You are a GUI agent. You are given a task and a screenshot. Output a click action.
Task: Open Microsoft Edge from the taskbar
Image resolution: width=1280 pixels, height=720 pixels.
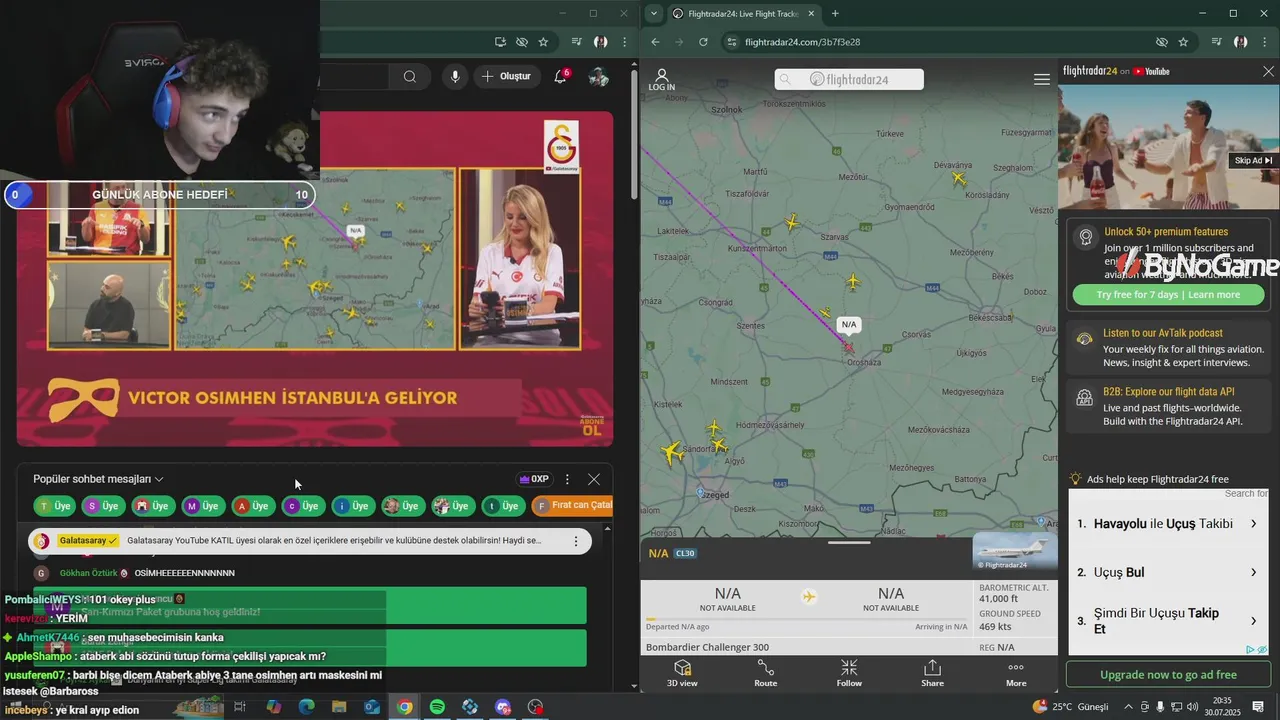point(306,707)
